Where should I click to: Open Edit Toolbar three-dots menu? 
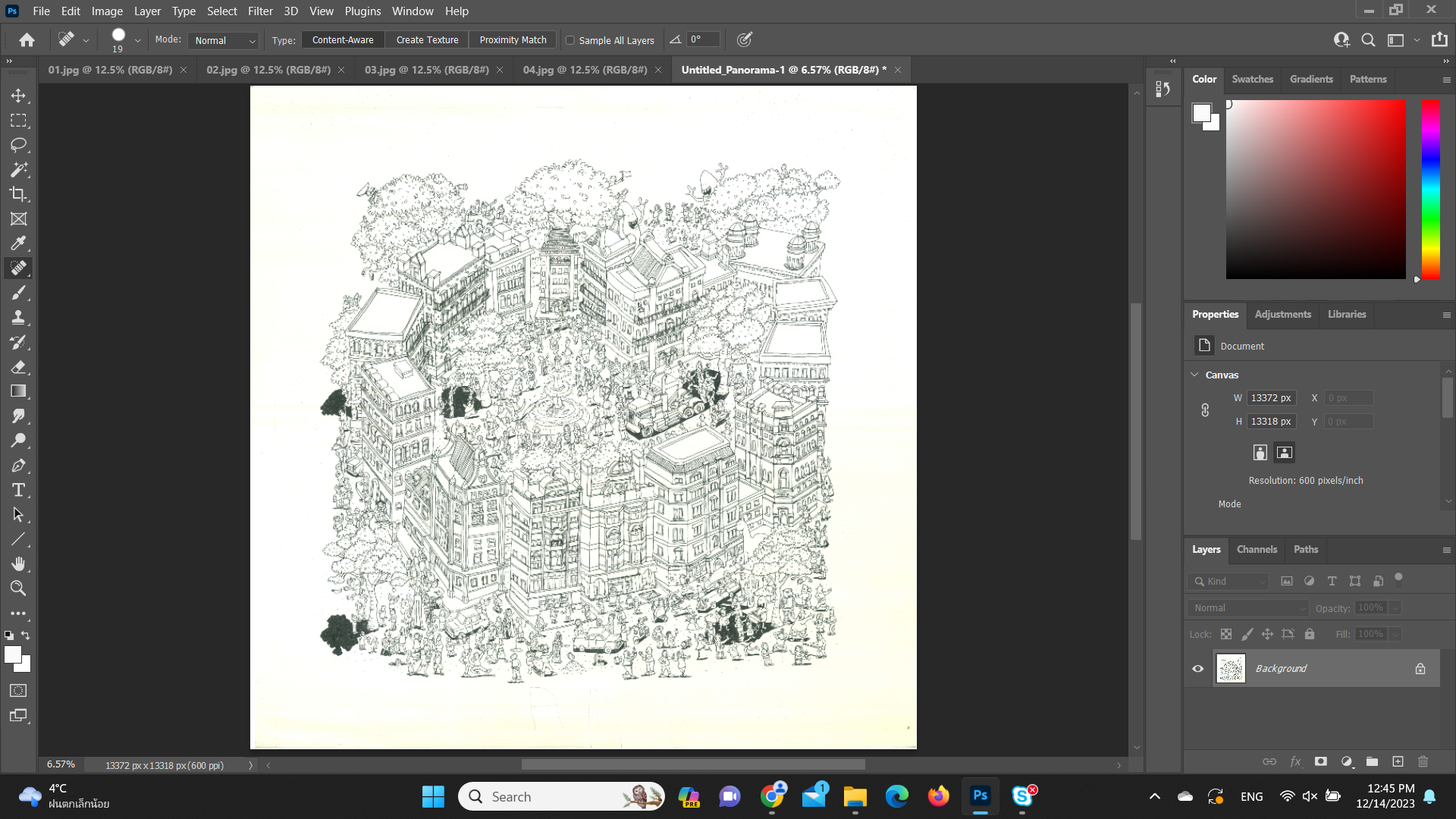(x=18, y=613)
